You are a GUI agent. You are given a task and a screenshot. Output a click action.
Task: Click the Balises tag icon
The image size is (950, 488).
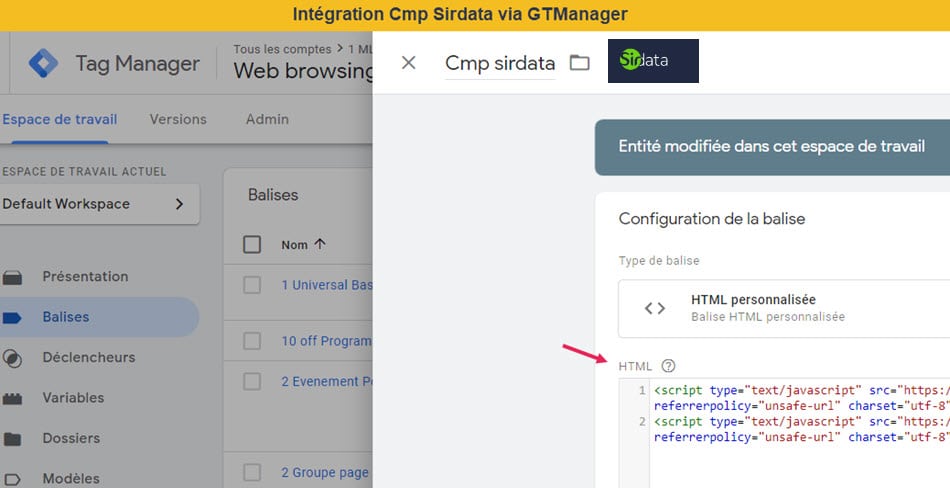point(12,318)
